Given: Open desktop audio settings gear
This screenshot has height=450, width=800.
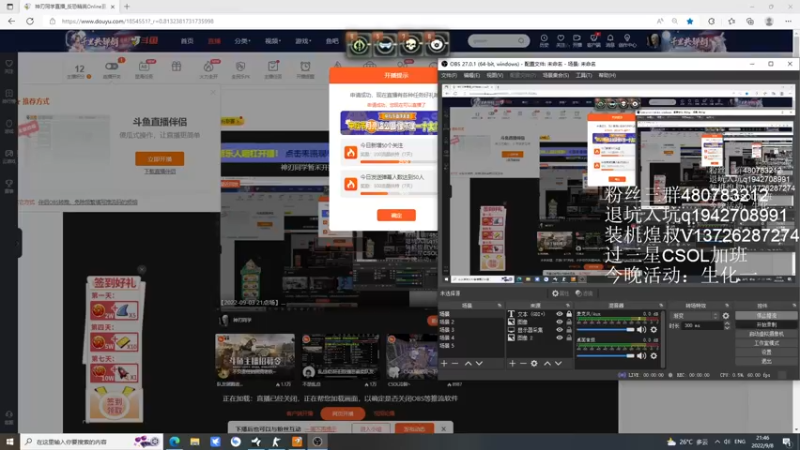Looking at the screenshot, I should click(x=654, y=356).
